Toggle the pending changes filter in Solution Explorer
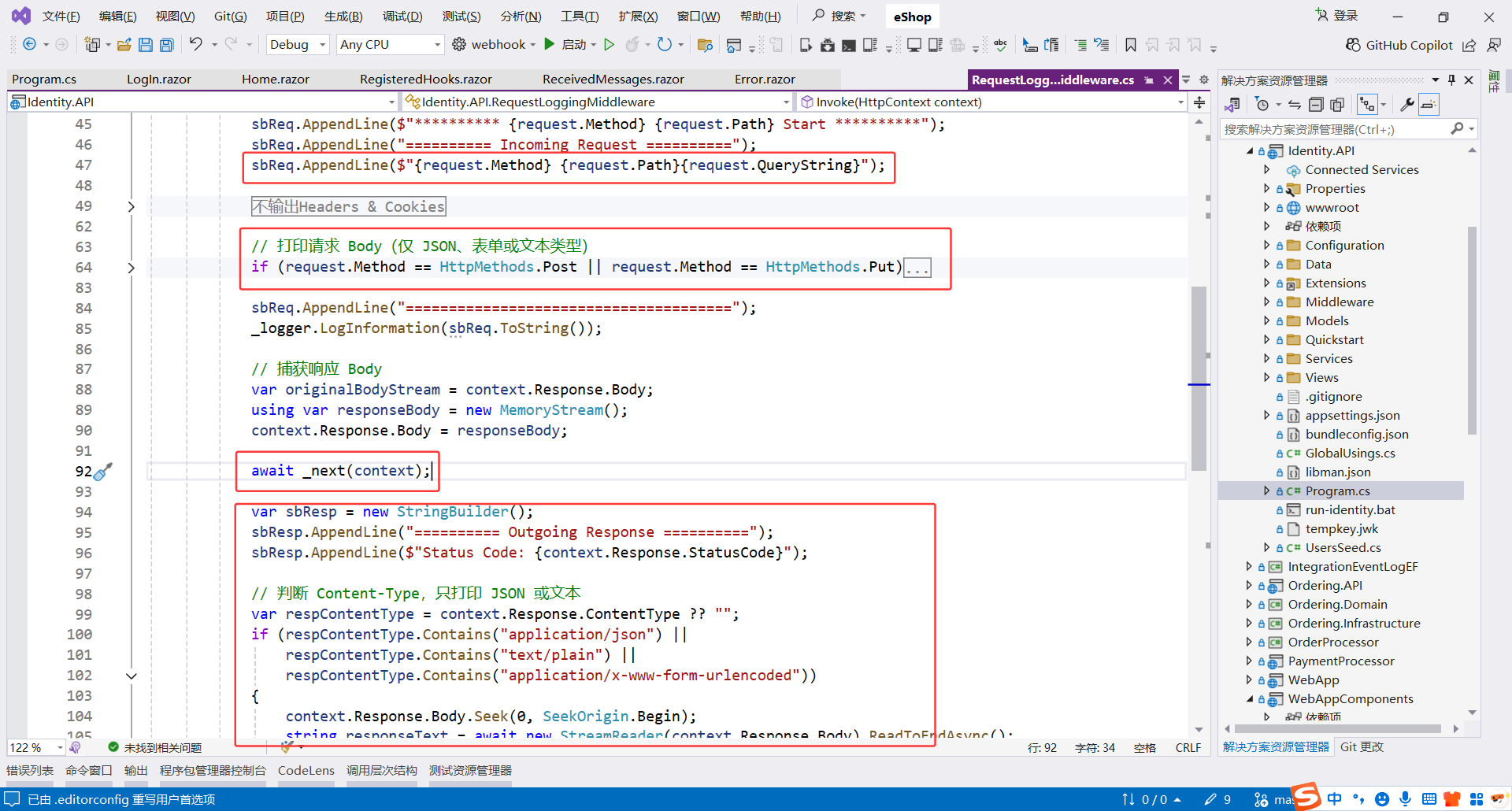The height and width of the screenshot is (811, 1512). 1262,105
